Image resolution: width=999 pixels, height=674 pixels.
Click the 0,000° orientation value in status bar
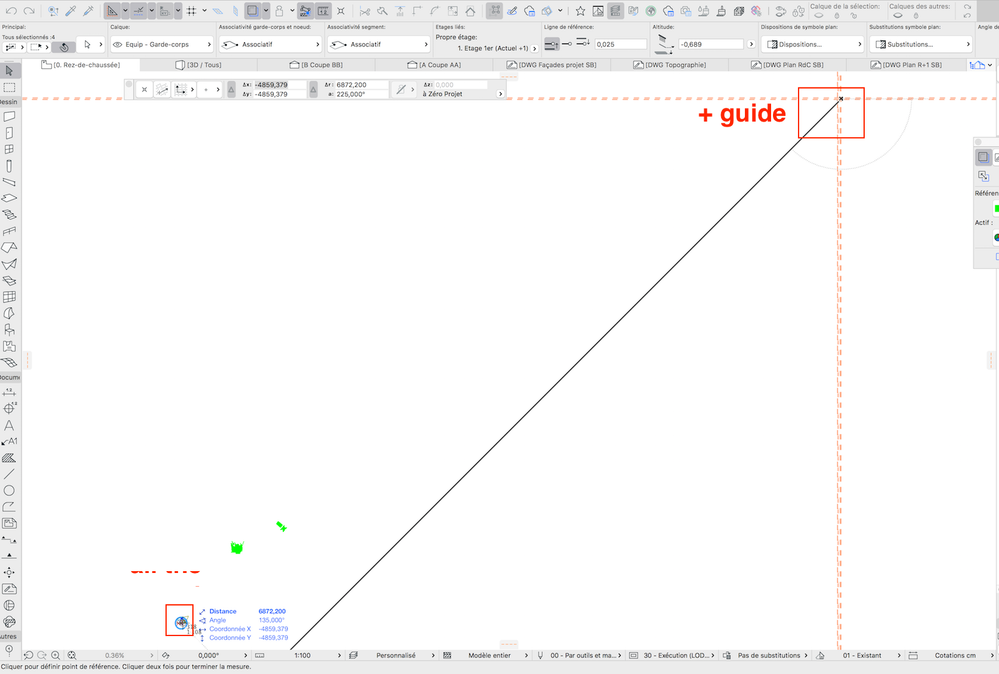pyautogui.click(x=208, y=655)
